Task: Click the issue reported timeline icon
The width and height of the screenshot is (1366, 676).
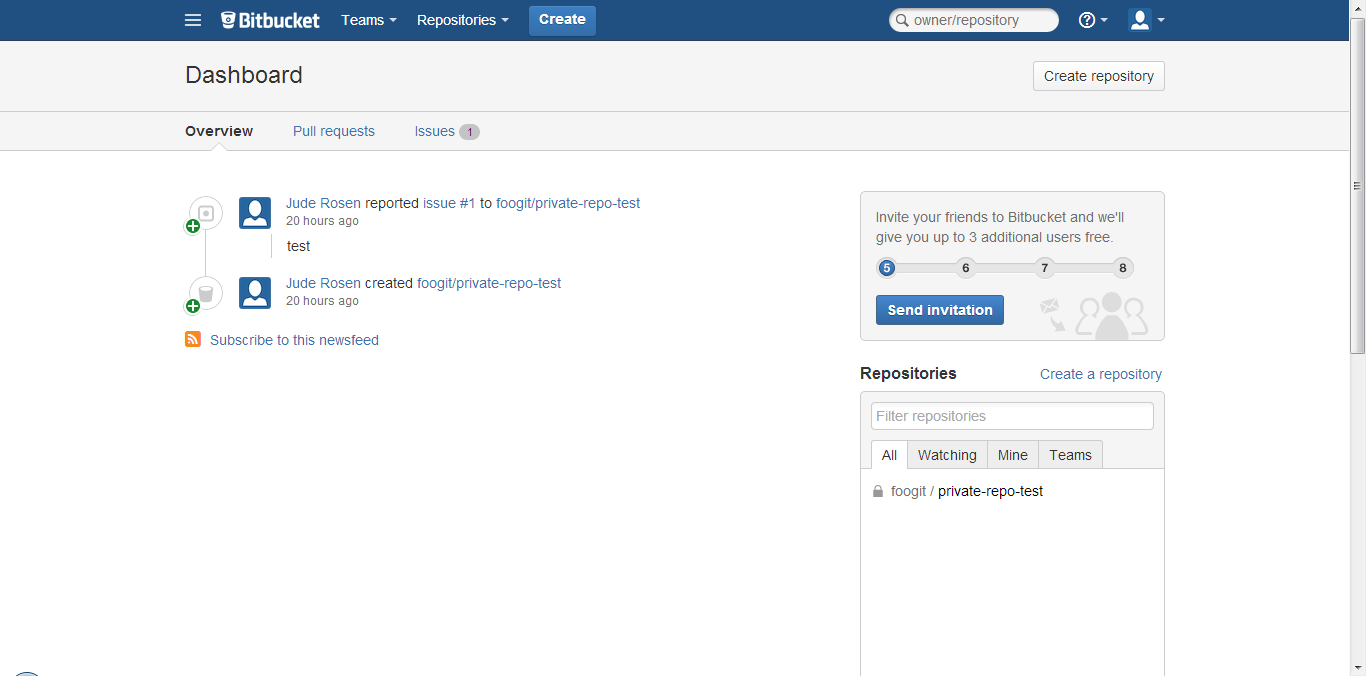Action: pos(206,213)
